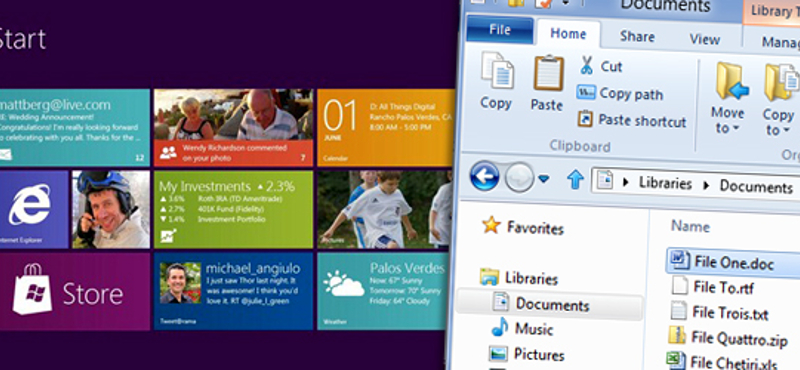Select Documents in the navigation pane
Screen dimensions: 800x370
[553, 305]
